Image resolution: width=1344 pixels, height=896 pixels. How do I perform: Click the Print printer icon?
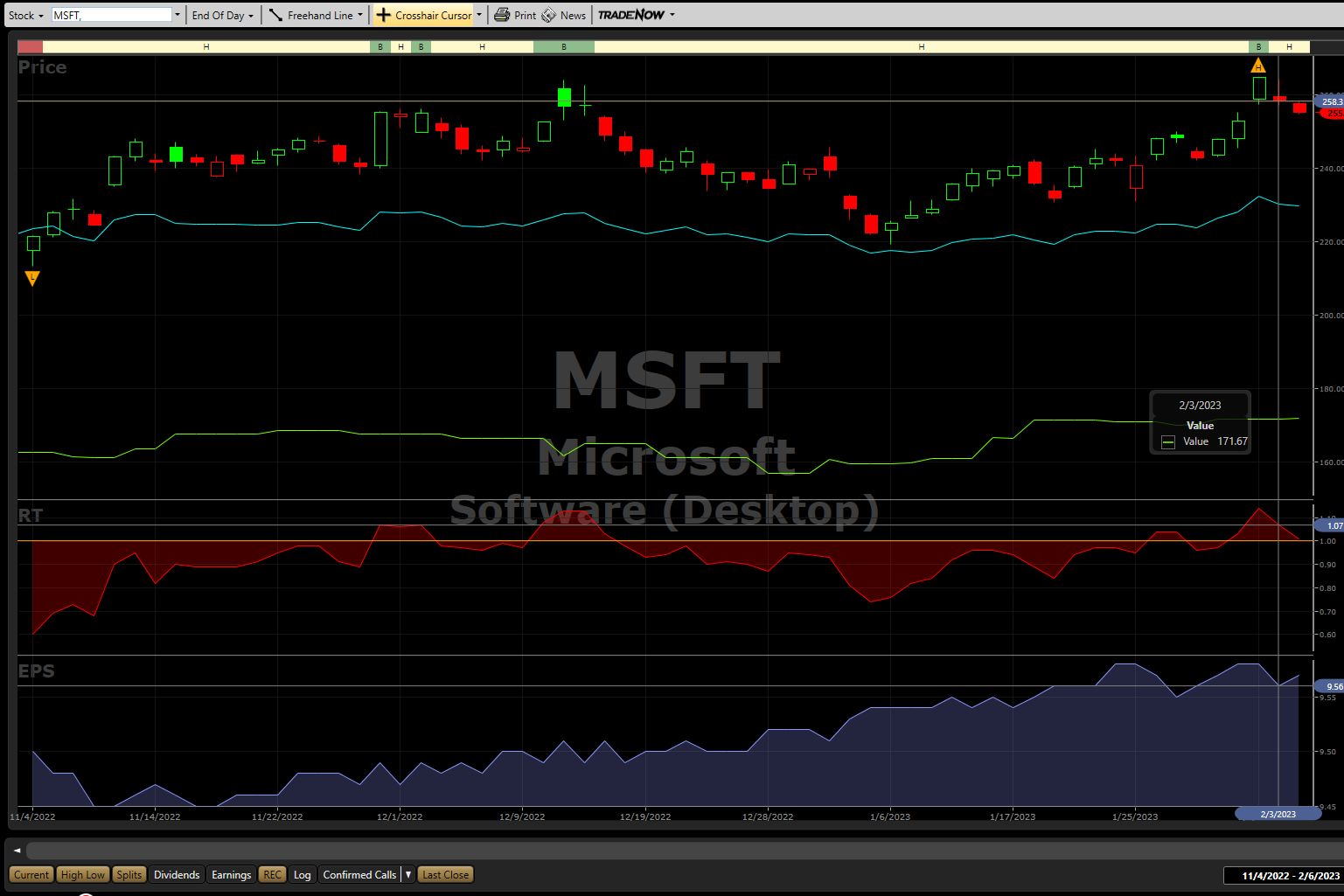point(502,15)
